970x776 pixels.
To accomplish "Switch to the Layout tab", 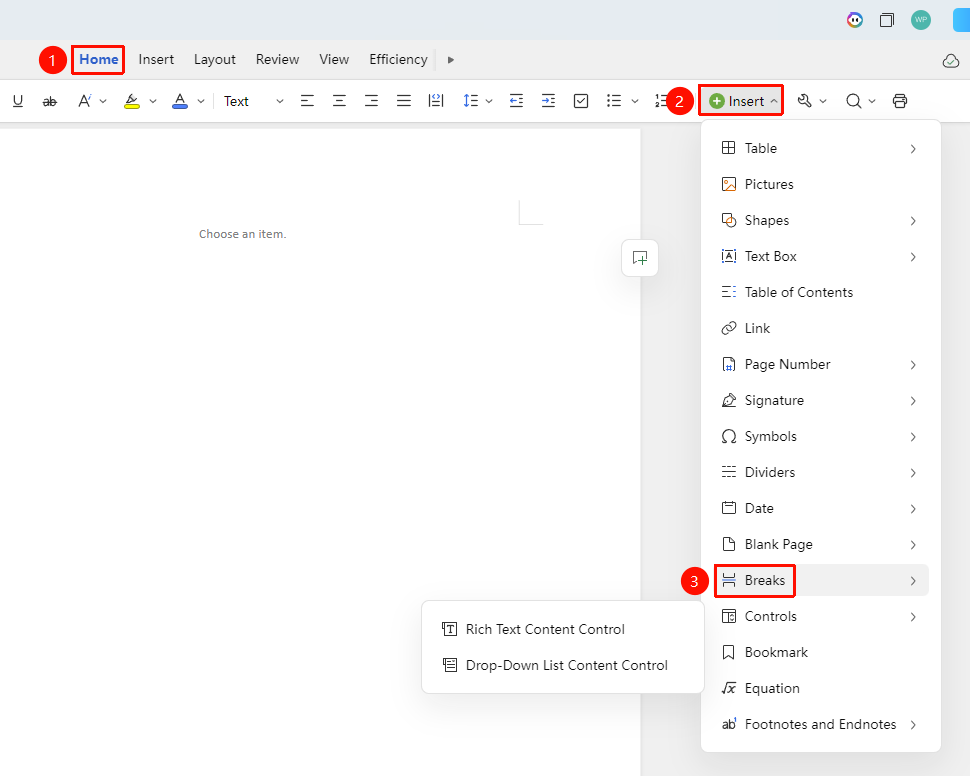I will tap(215, 59).
